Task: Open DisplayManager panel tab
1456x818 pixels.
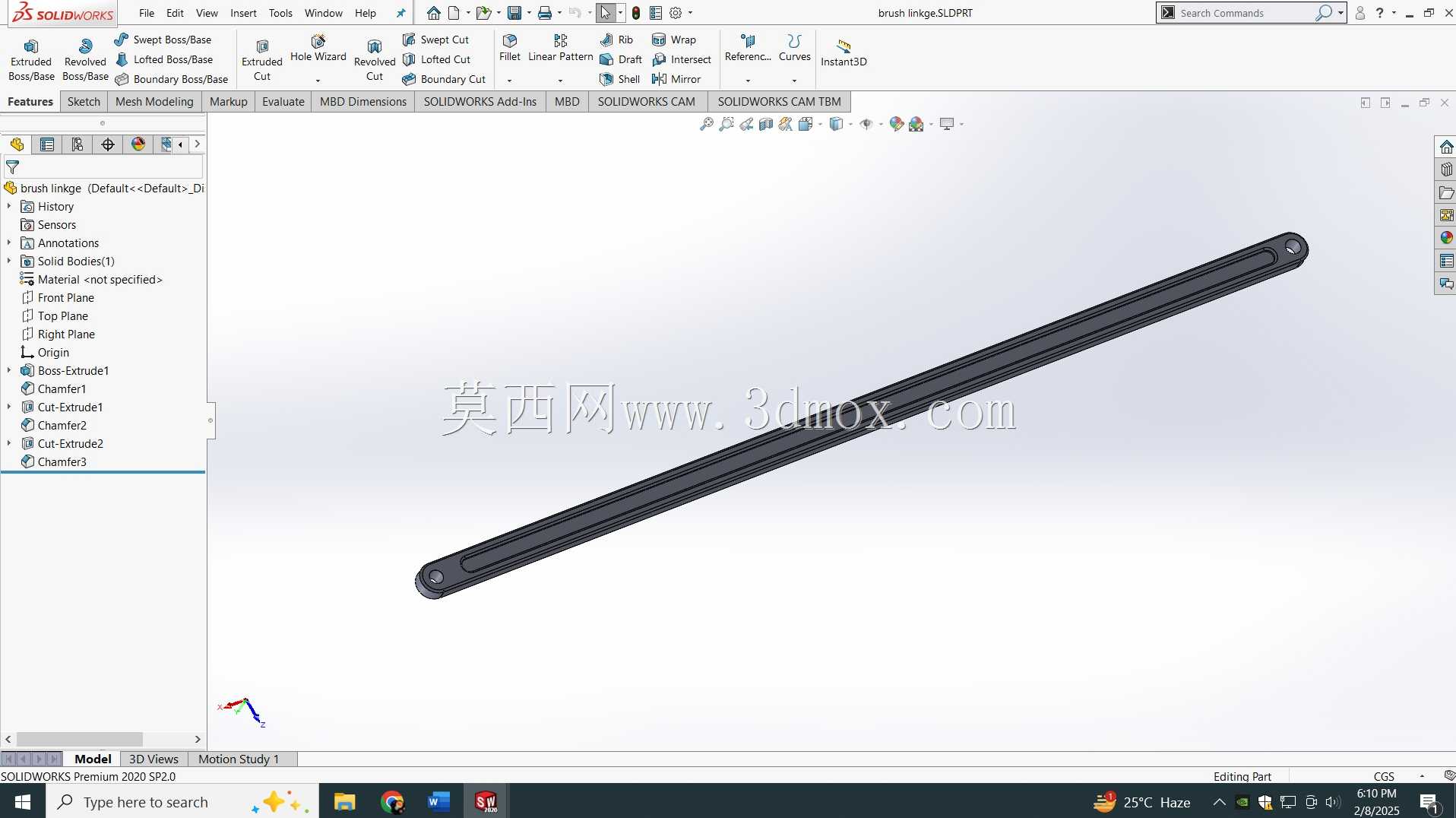Action: (x=138, y=144)
